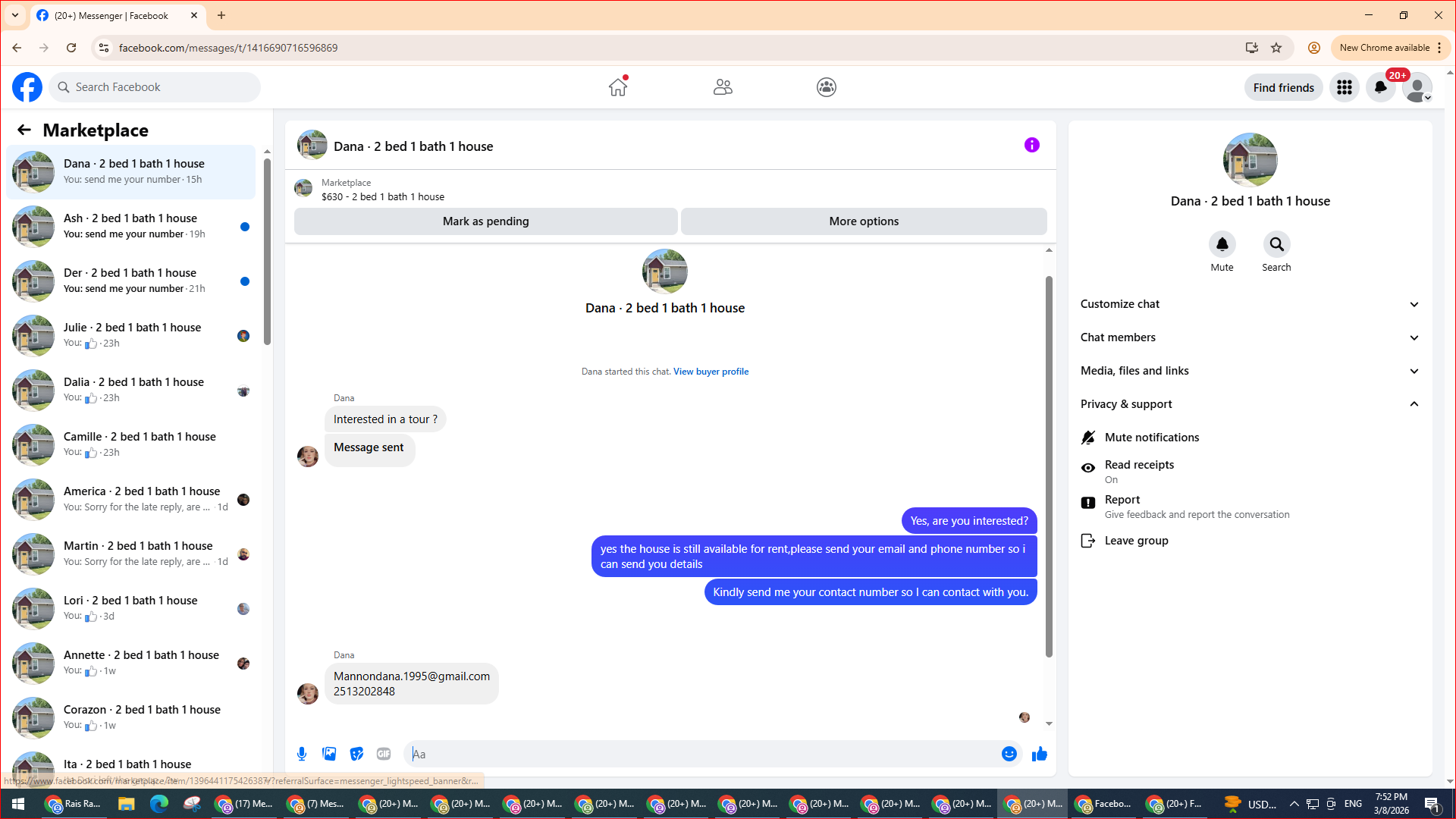Send a thumbs-up like

[x=1039, y=754]
